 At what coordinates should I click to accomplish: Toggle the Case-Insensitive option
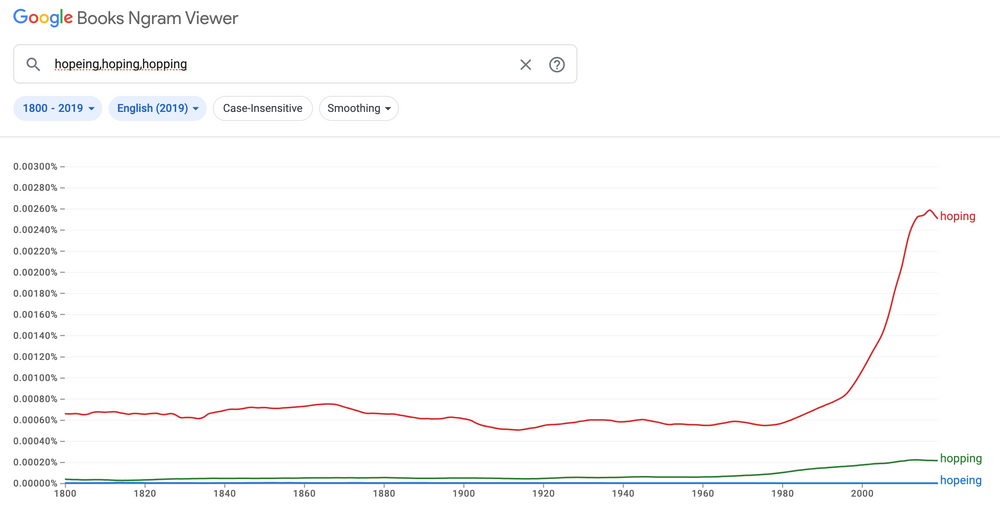[262, 108]
